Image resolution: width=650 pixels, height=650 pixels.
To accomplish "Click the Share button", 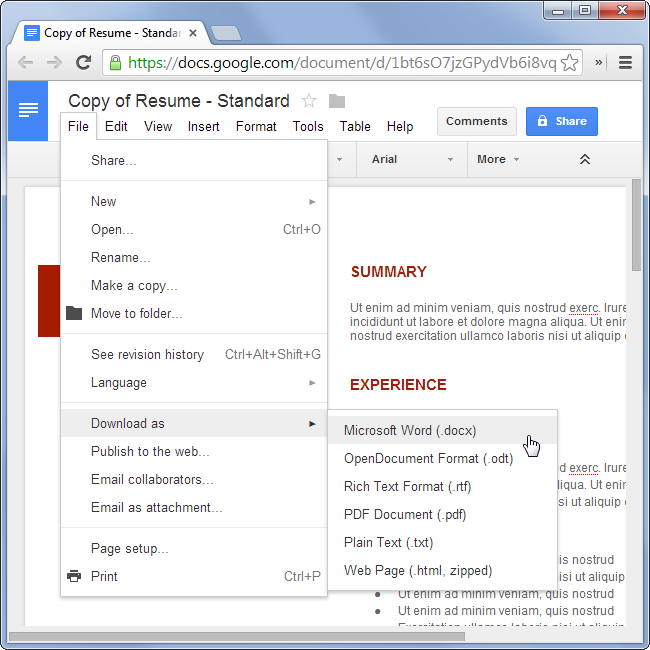I will [x=562, y=121].
